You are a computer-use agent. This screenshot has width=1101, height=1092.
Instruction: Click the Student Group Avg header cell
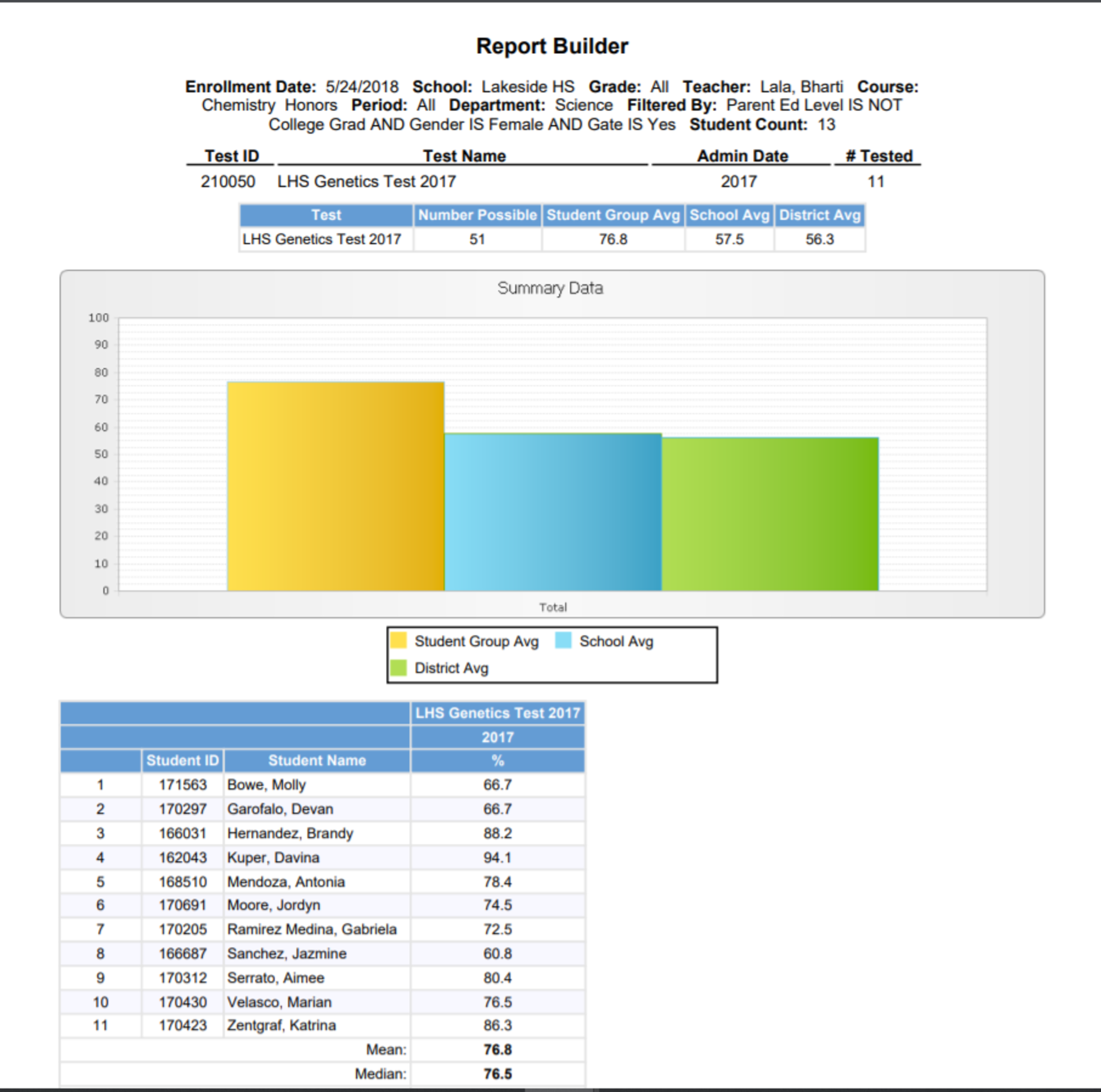[x=613, y=215]
